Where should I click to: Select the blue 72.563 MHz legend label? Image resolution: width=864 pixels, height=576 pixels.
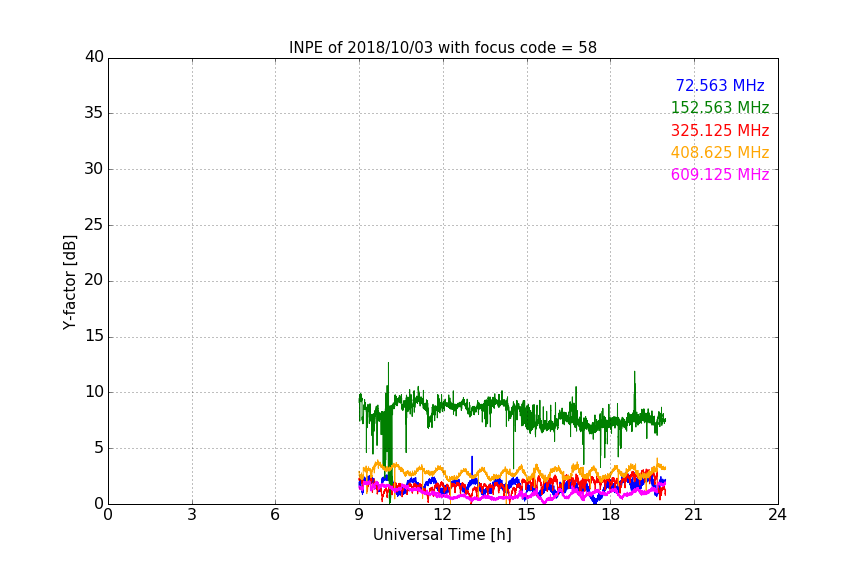tap(720, 85)
